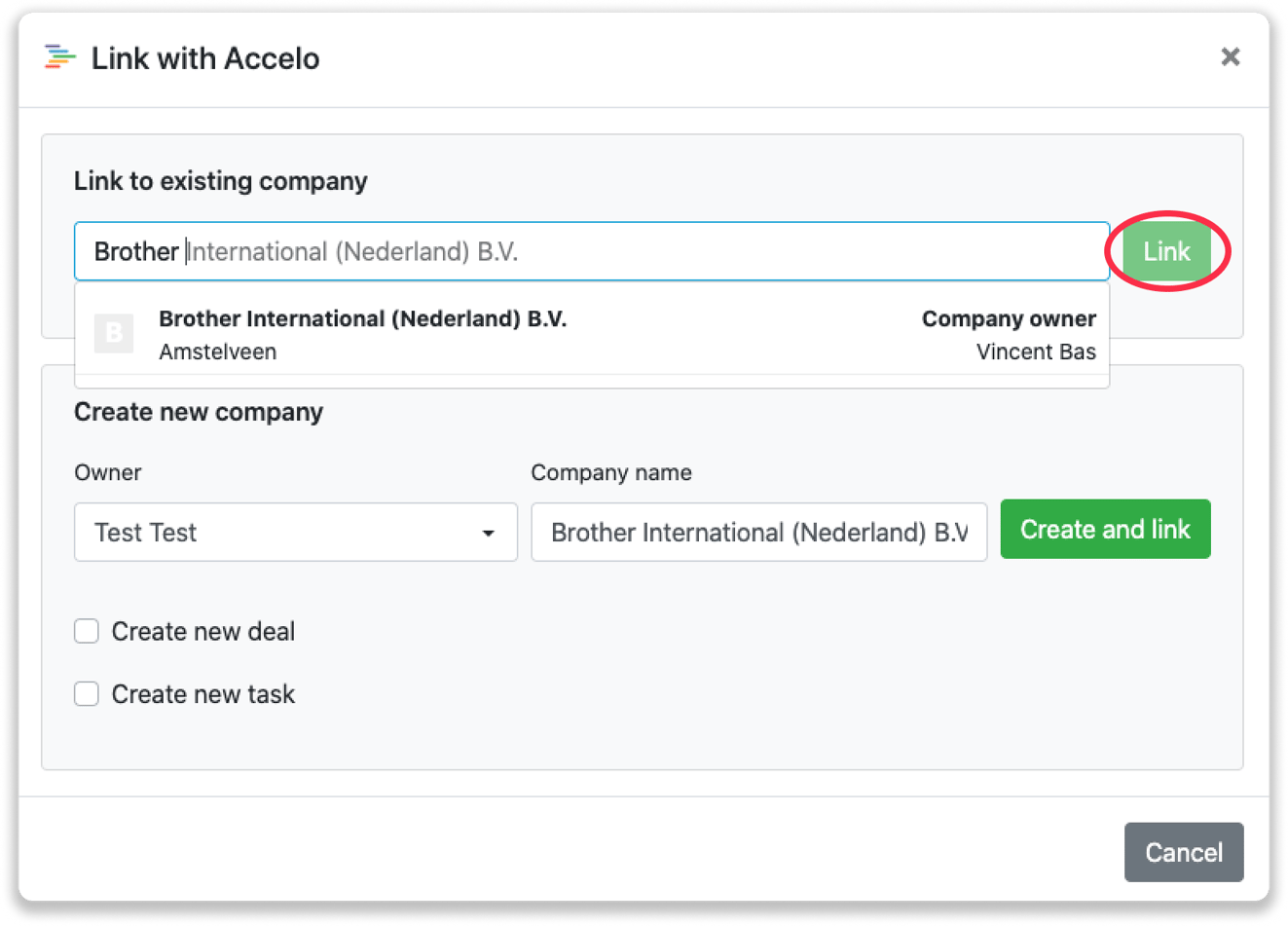The height and width of the screenshot is (926, 1288).
Task: Click the Owner field label
Action: 108,472
